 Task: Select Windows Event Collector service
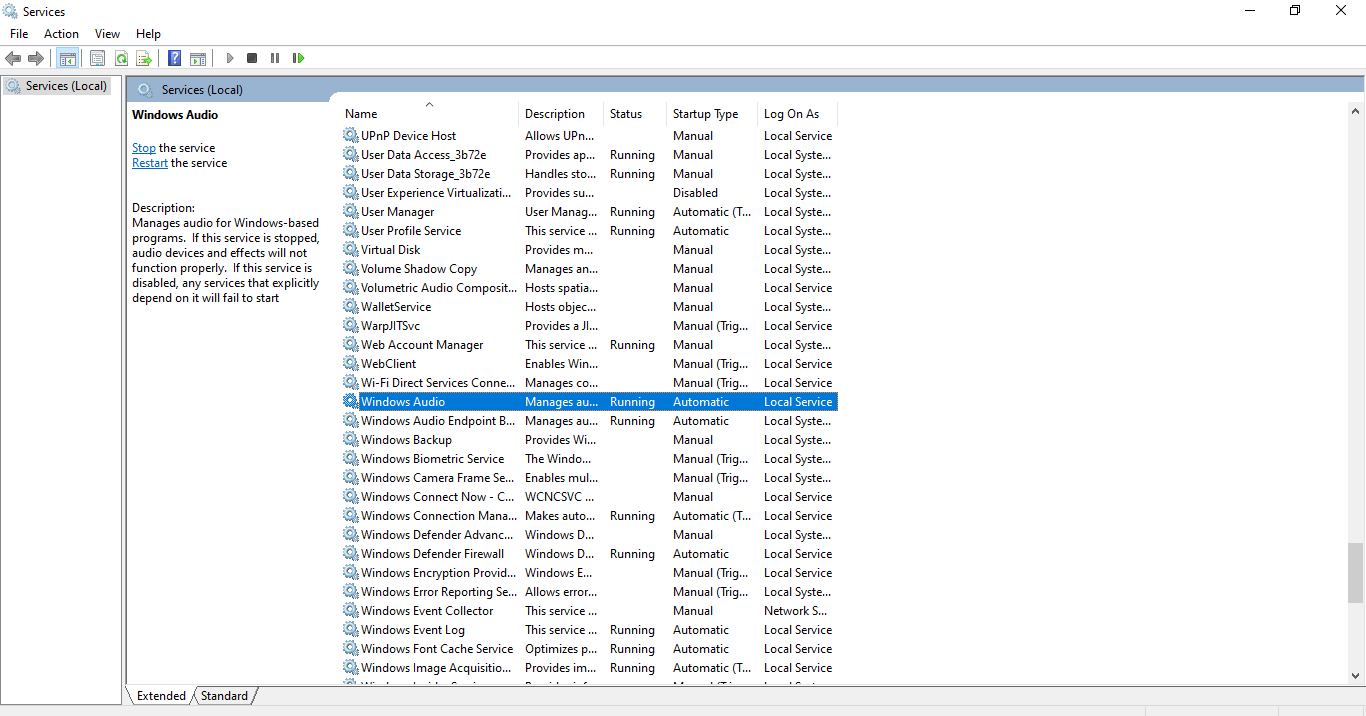[589, 610]
